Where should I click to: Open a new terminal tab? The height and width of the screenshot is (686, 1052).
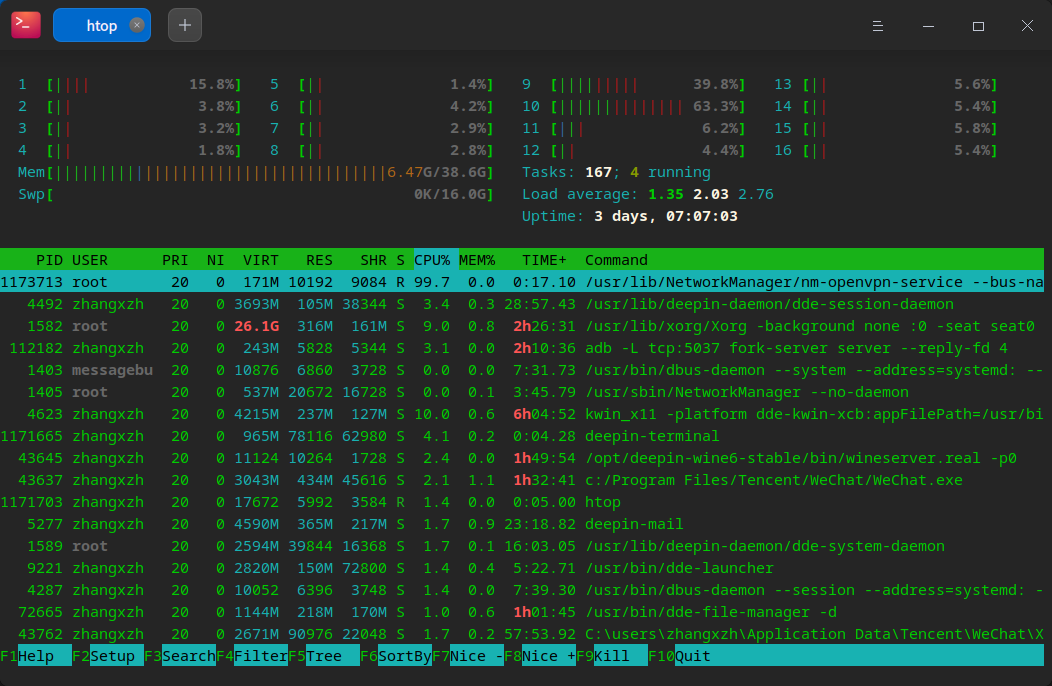click(x=185, y=25)
